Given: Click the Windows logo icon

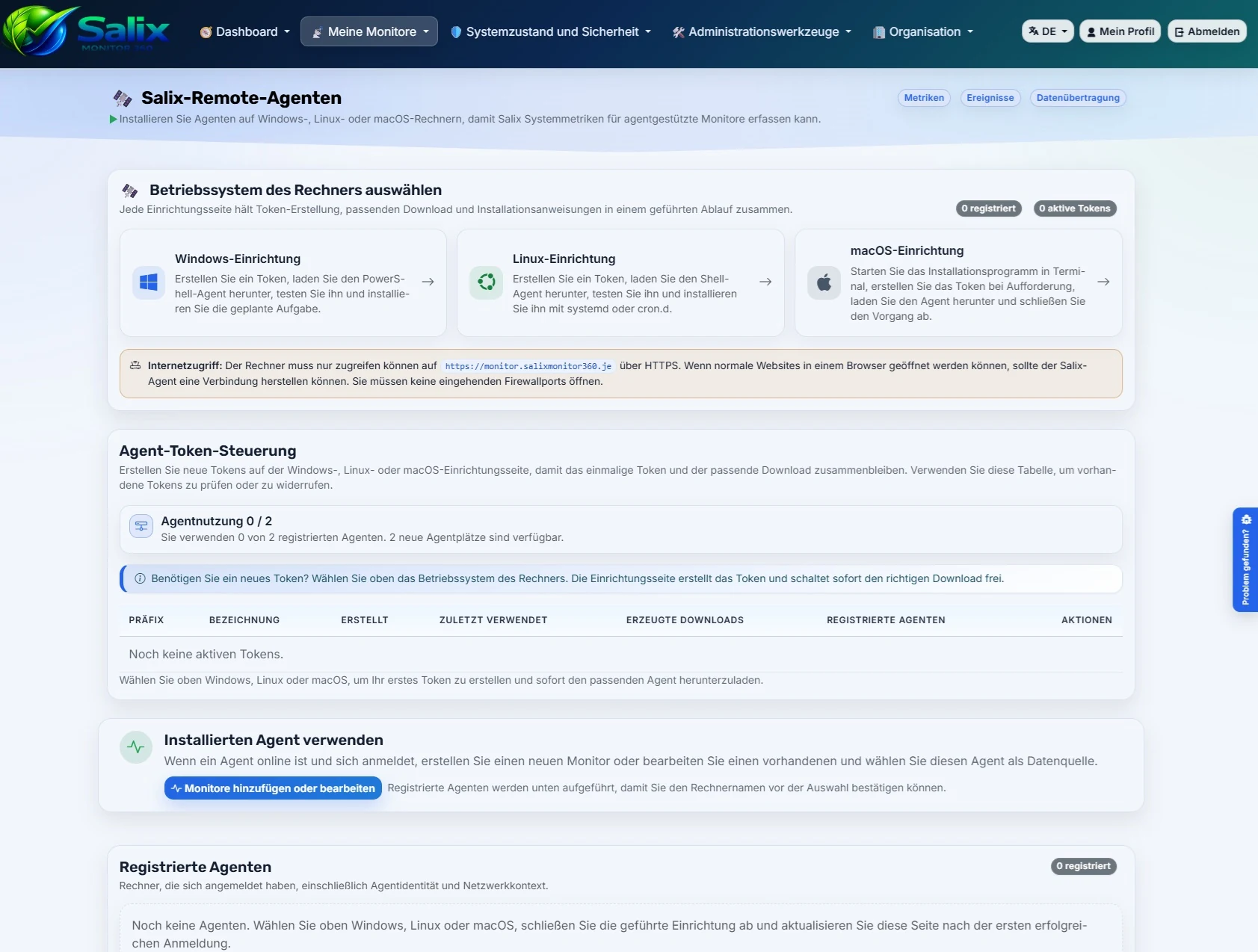Looking at the screenshot, I should coord(149,282).
